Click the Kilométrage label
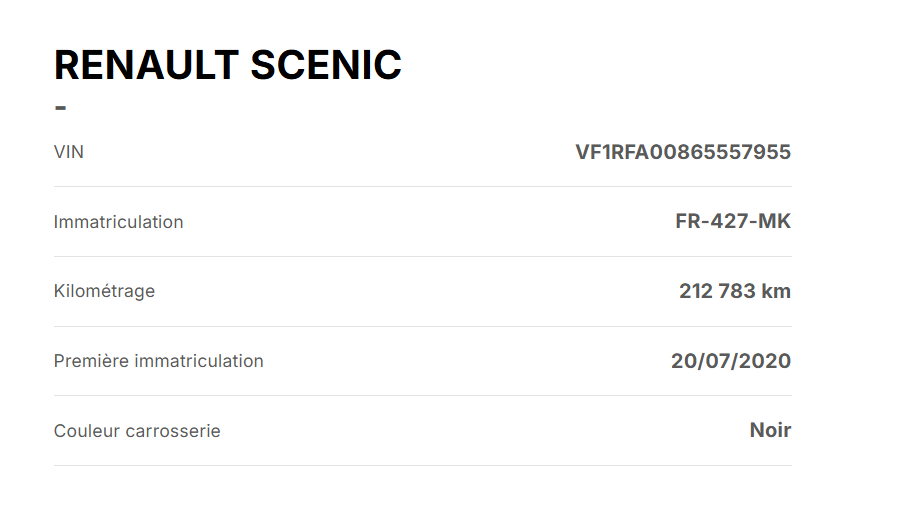This screenshot has height=527, width=900. coord(104,291)
